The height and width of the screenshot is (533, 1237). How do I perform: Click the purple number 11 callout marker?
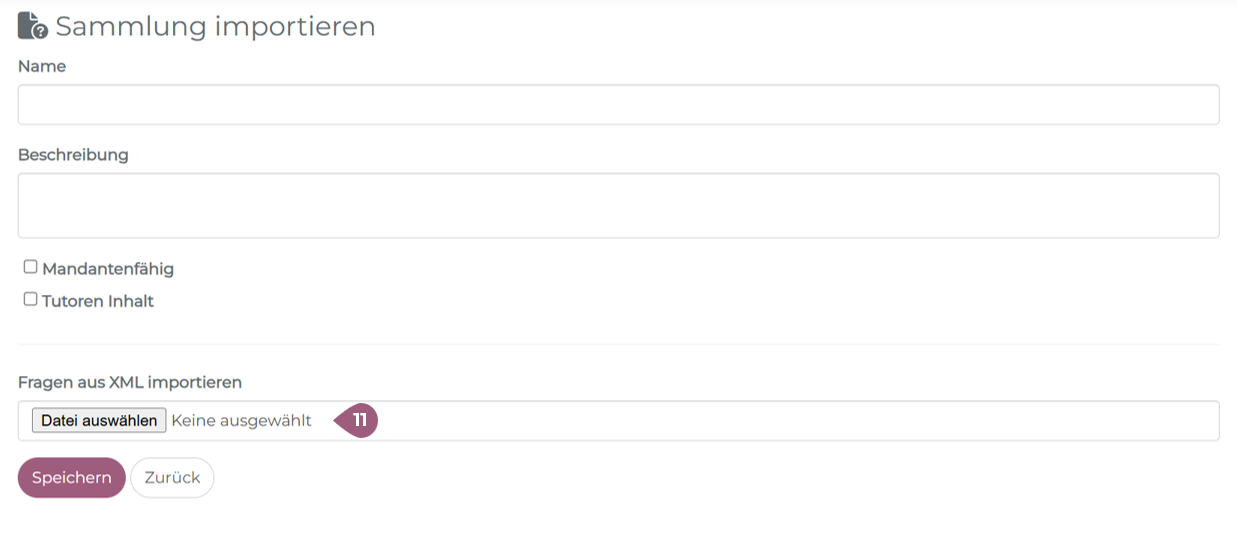pos(358,421)
